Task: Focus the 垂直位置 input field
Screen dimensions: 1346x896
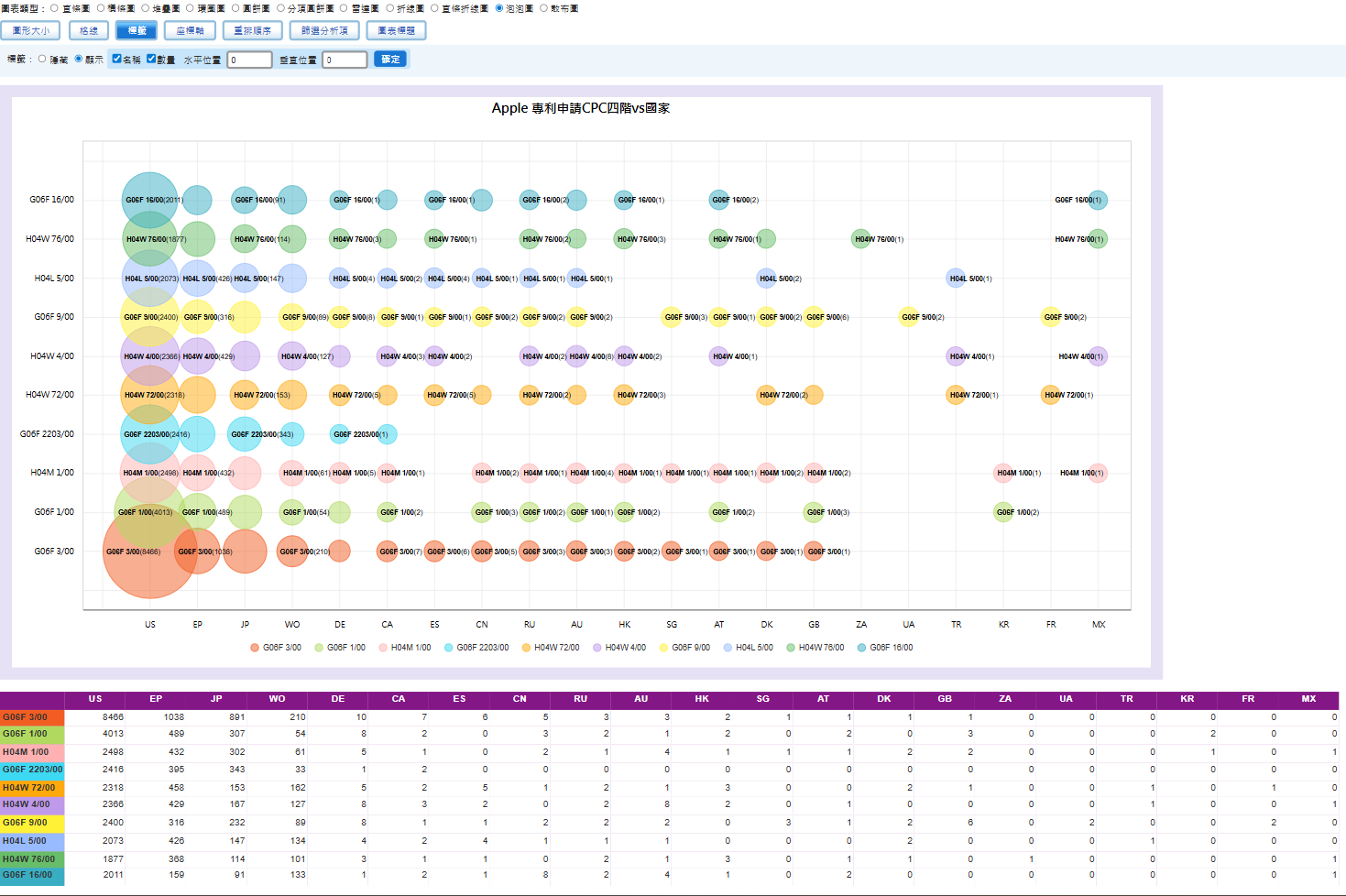Action: coord(345,60)
